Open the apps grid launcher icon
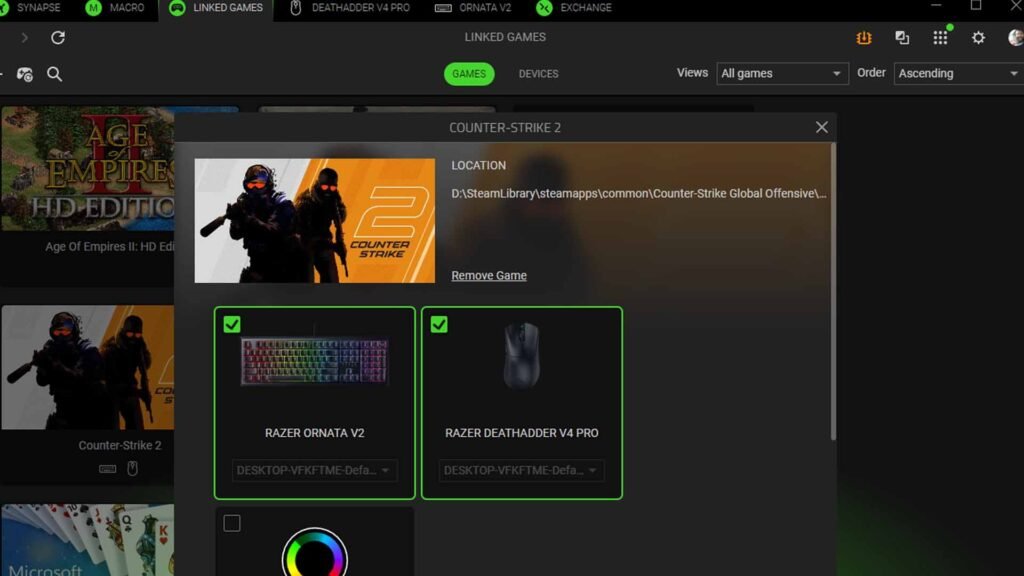Viewport: 1024px width, 576px height. (x=940, y=38)
